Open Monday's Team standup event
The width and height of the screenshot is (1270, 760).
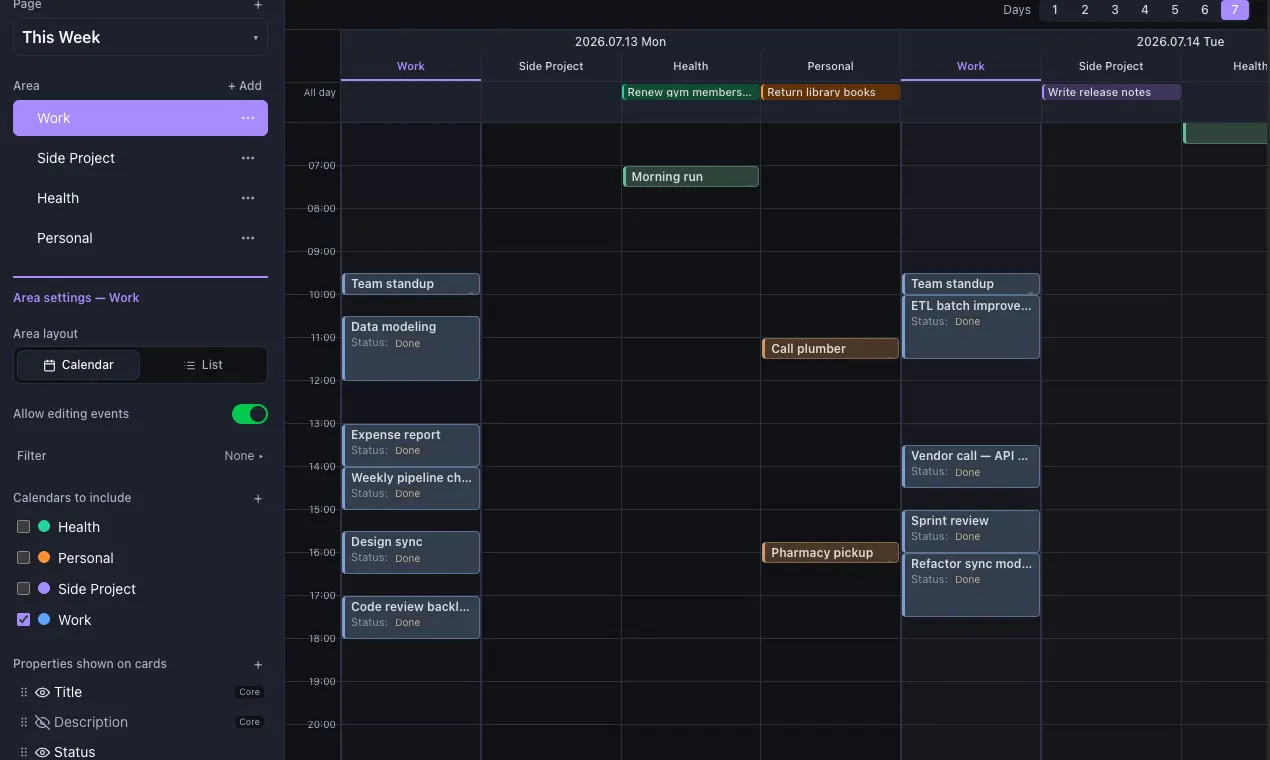click(x=411, y=284)
